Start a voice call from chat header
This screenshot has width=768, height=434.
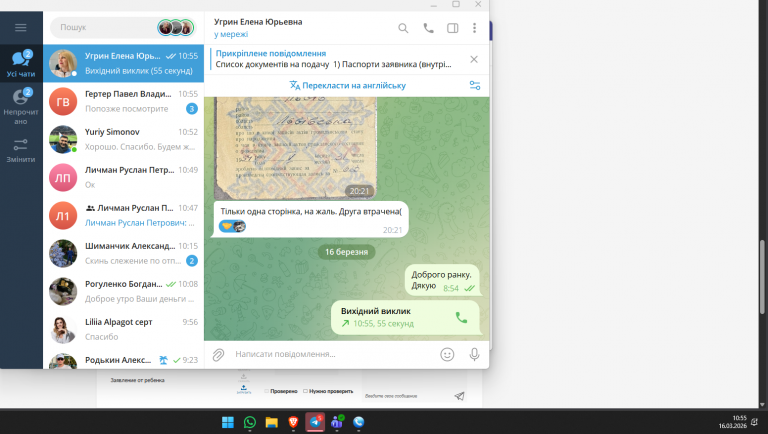point(428,28)
